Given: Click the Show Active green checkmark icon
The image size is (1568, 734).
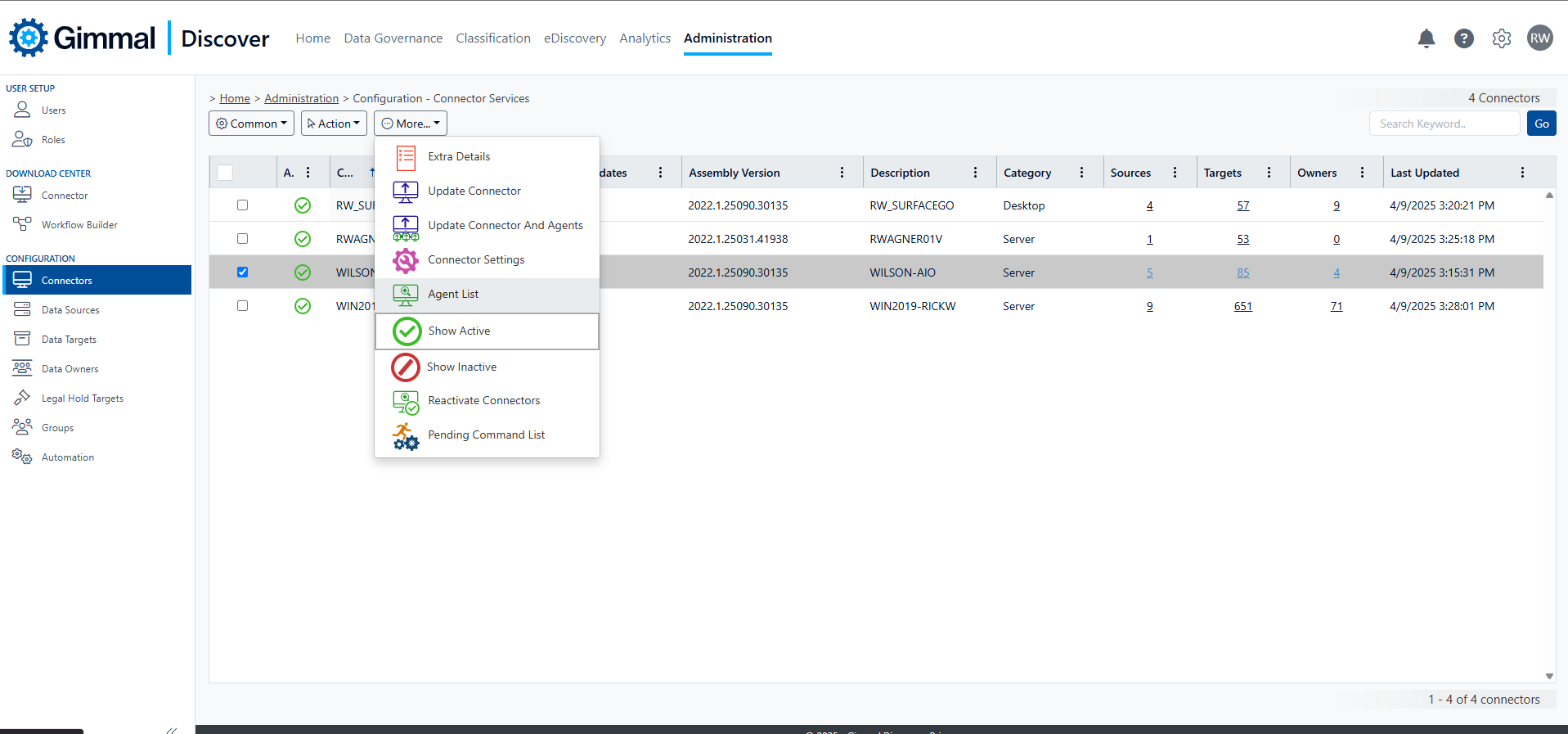Looking at the screenshot, I should point(407,331).
